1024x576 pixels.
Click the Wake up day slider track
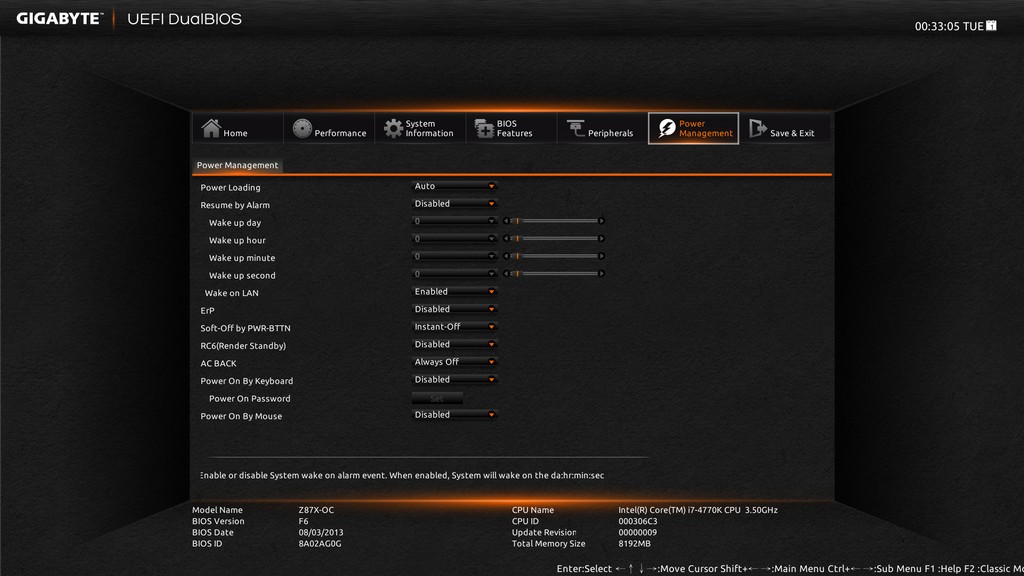pos(554,221)
